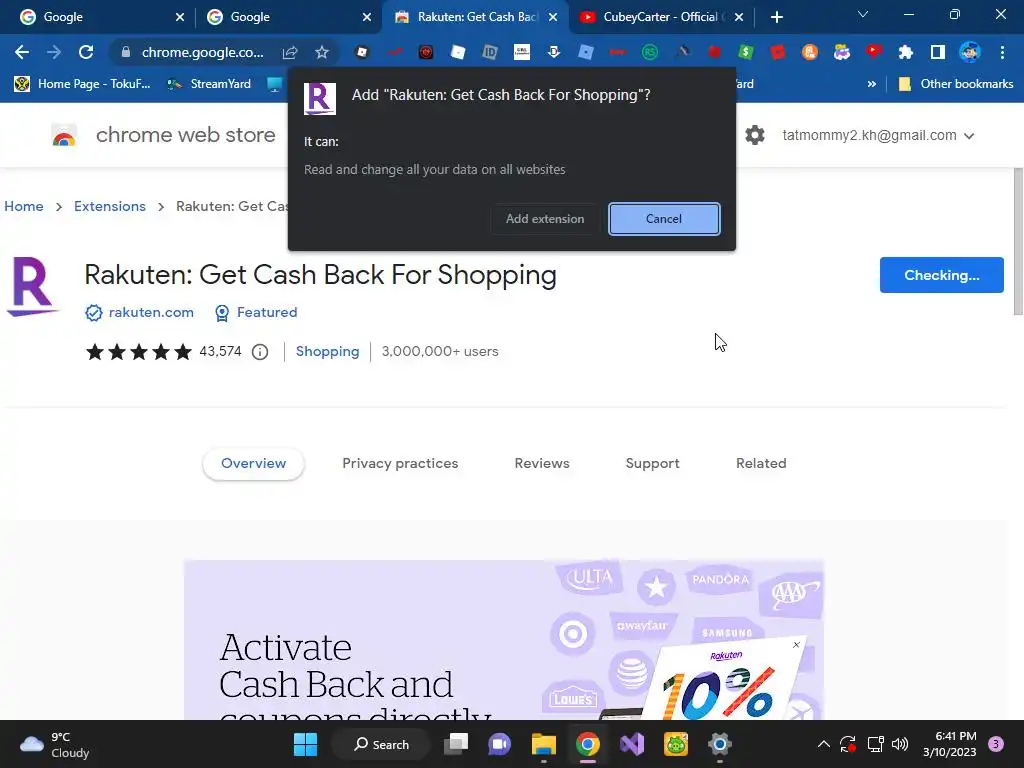Bookmark this page with the star icon
Screen dimensions: 1024x768
322,52
